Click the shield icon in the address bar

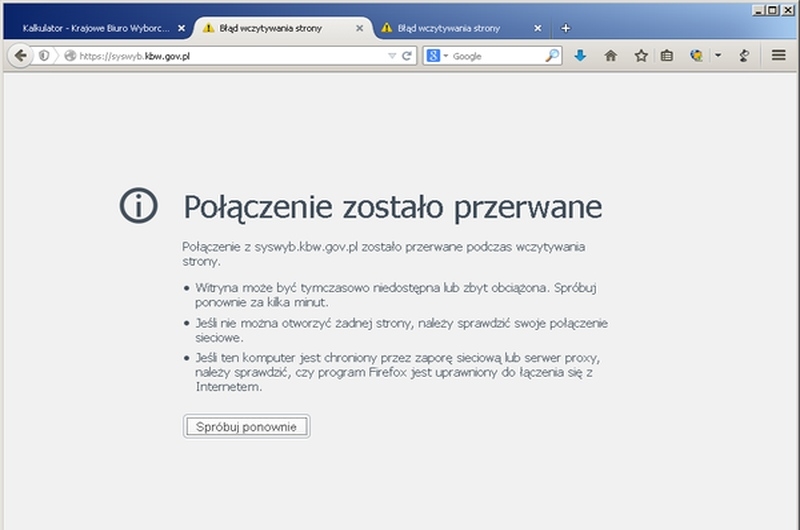pos(44,56)
